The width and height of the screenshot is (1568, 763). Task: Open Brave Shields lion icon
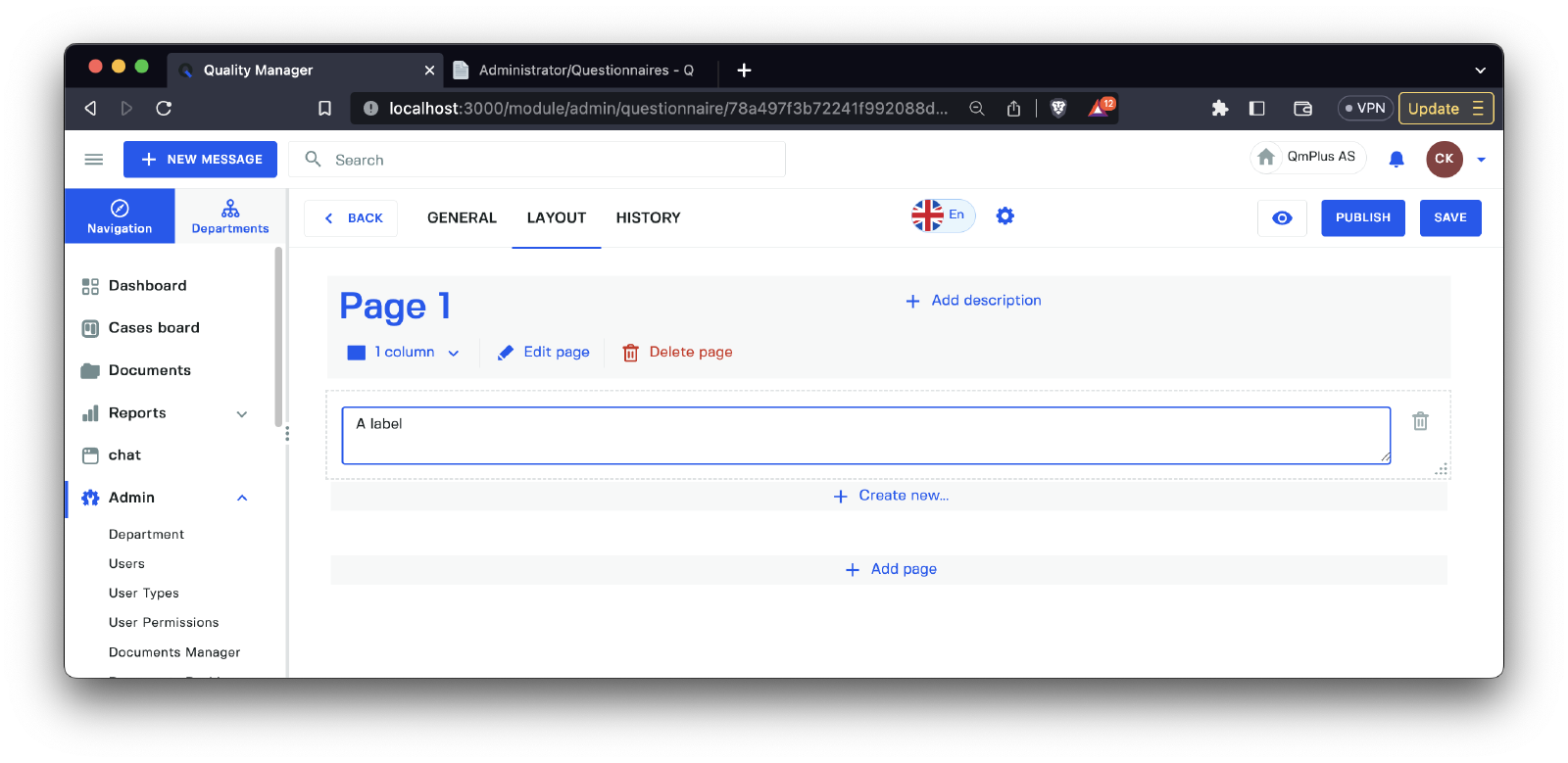click(1058, 109)
